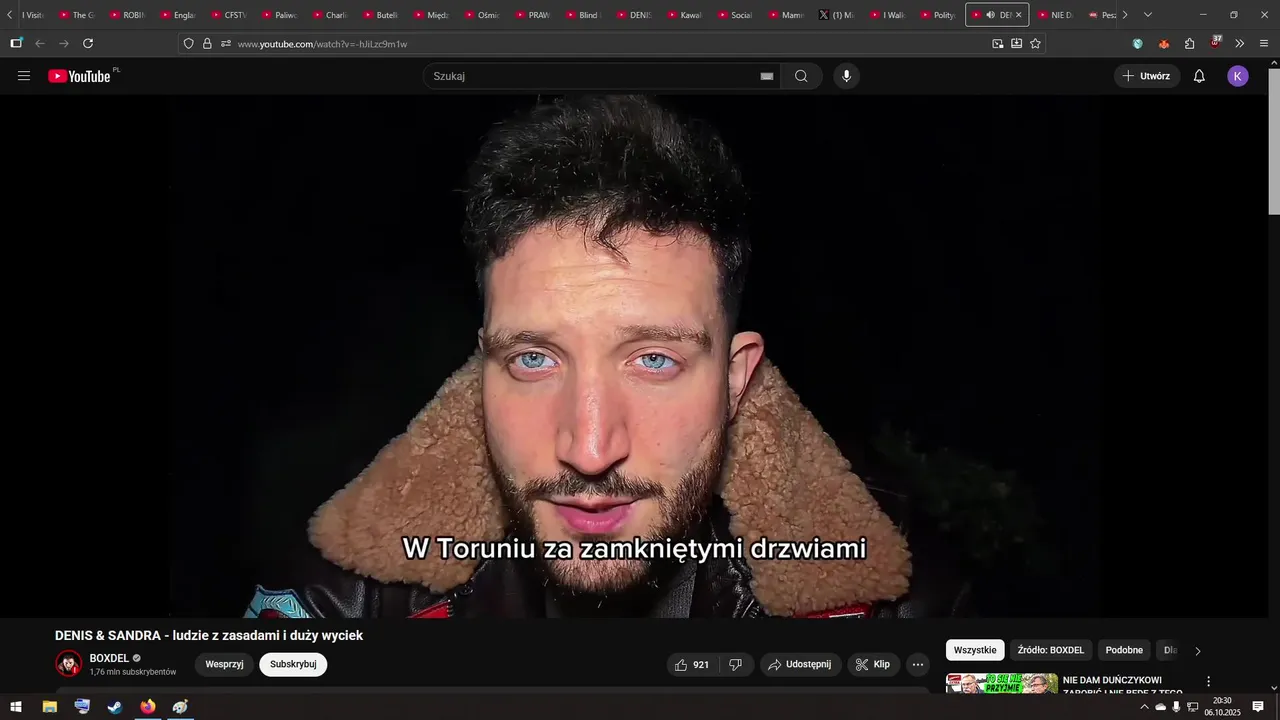The image size is (1280, 720).
Task: Switch to the Kawal tab
Action: pos(685,15)
